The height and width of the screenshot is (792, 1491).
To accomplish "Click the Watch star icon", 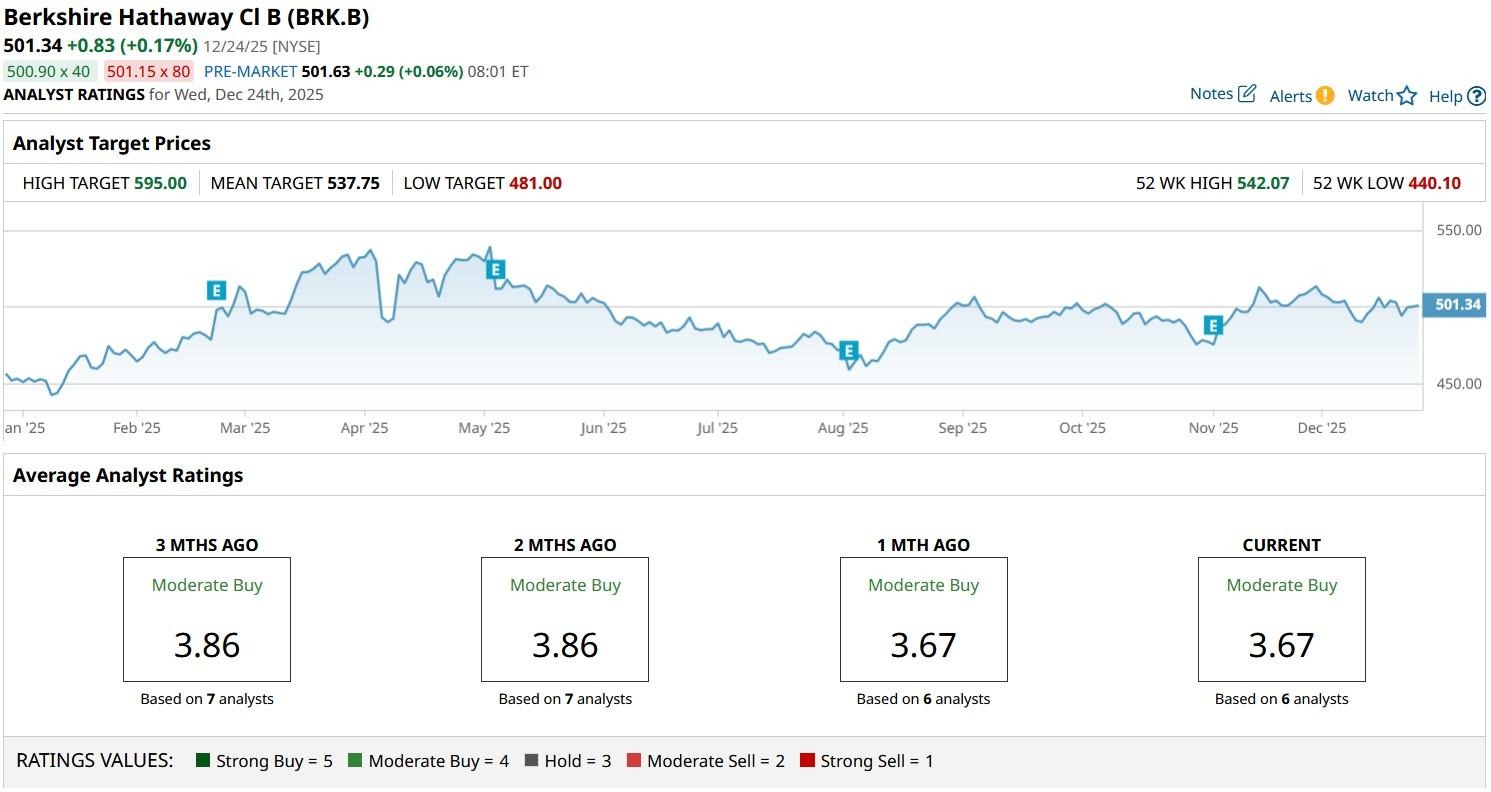I will coord(1407,96).
